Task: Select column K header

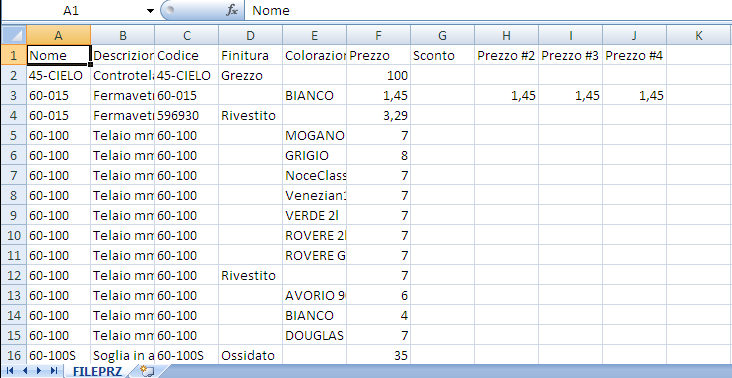Action: click(x=699, y=35)
